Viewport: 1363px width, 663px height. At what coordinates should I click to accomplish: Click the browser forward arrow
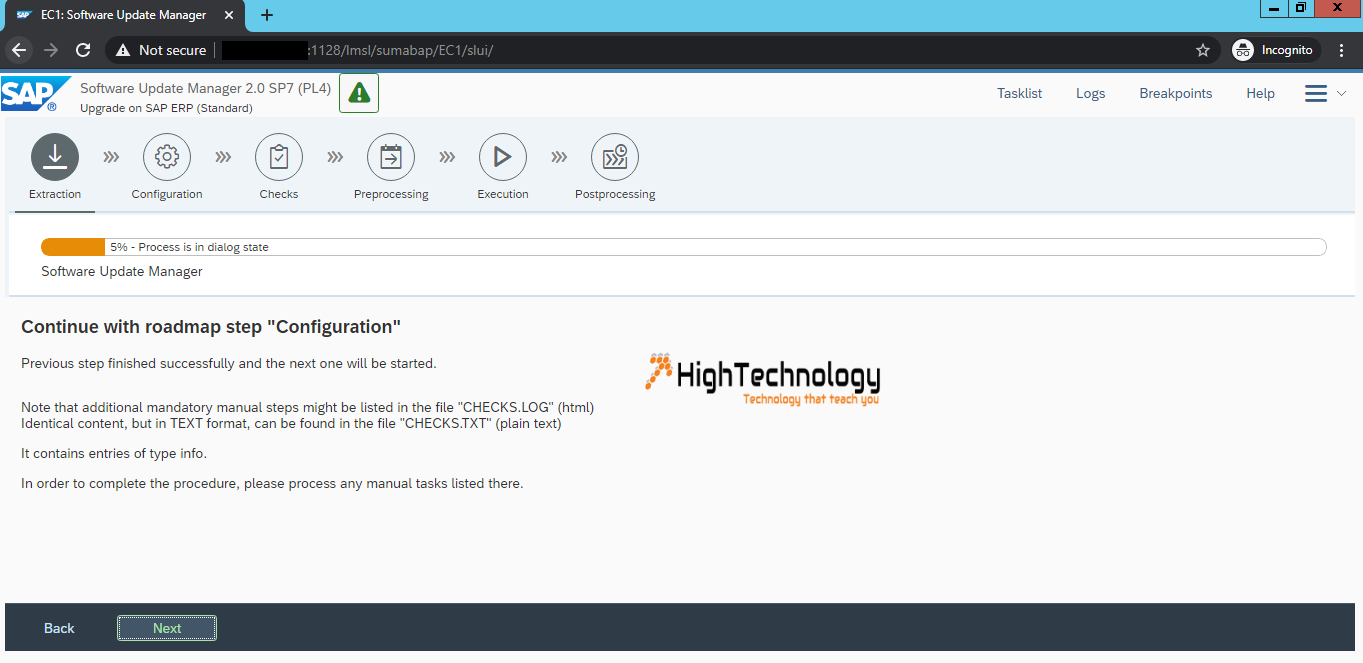click(x=52, y=50)
